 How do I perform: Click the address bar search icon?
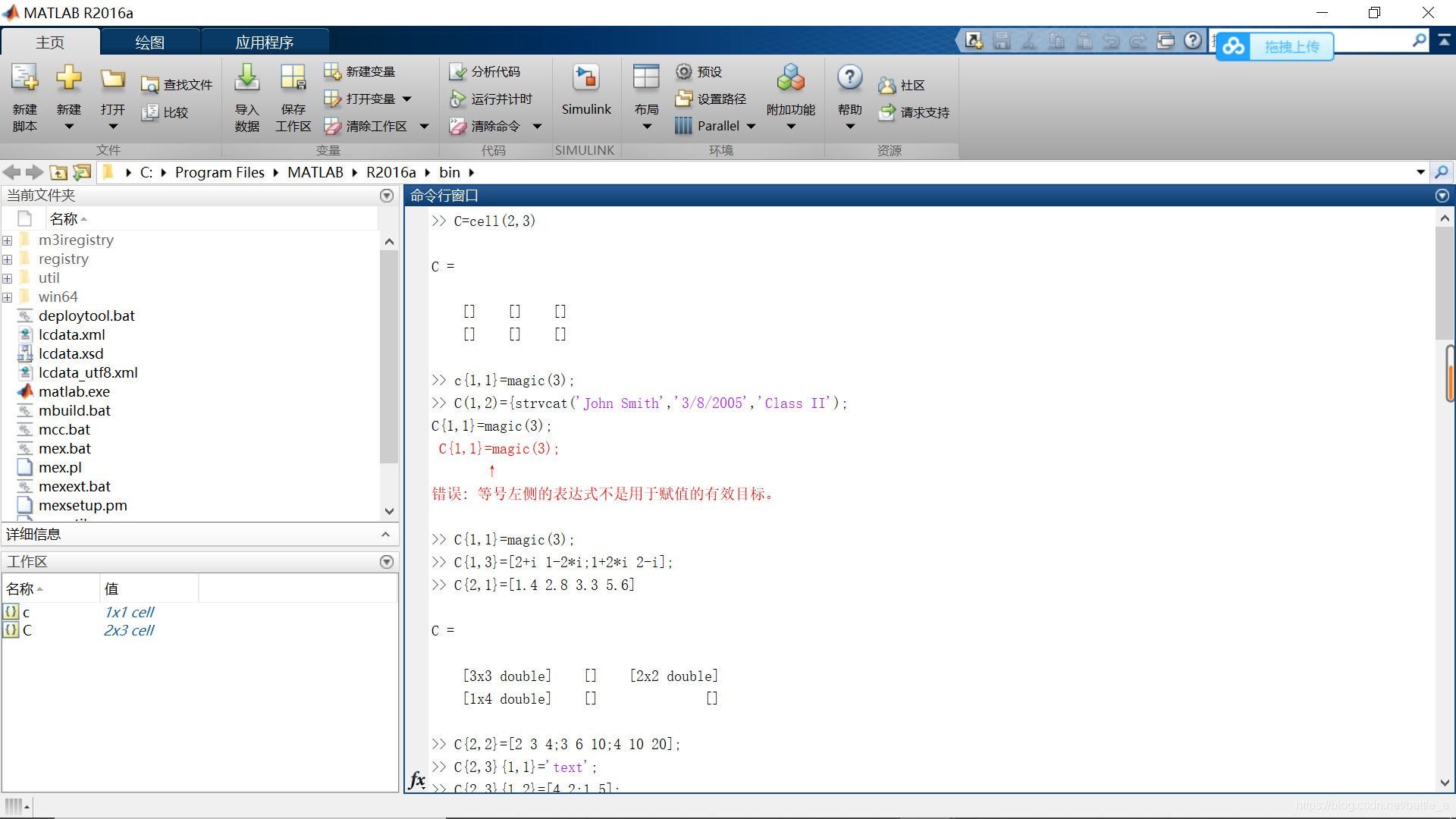click(x=1442, y=172)
